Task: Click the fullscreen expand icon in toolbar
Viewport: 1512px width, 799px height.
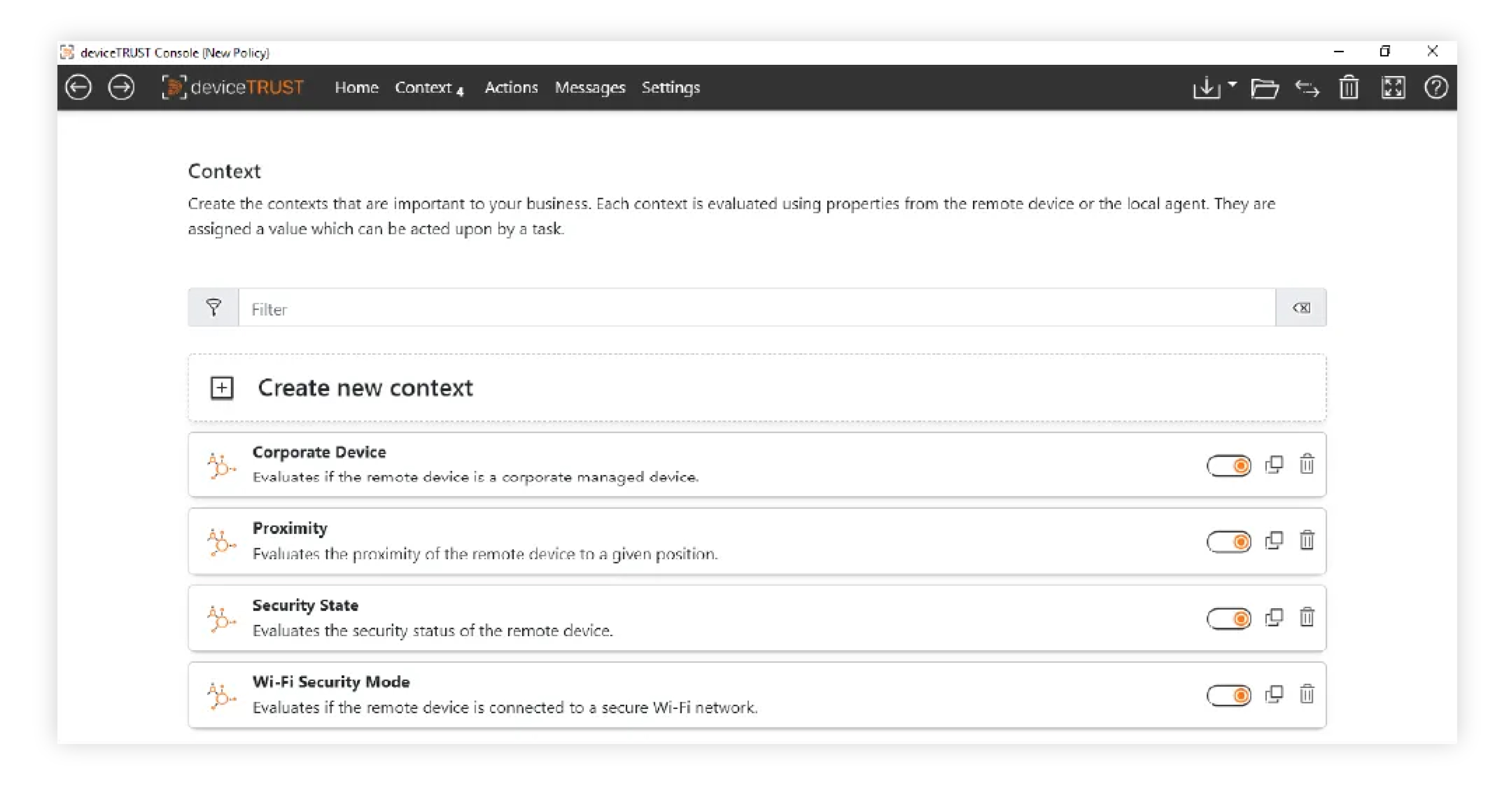Action: tap(1393, 88)
